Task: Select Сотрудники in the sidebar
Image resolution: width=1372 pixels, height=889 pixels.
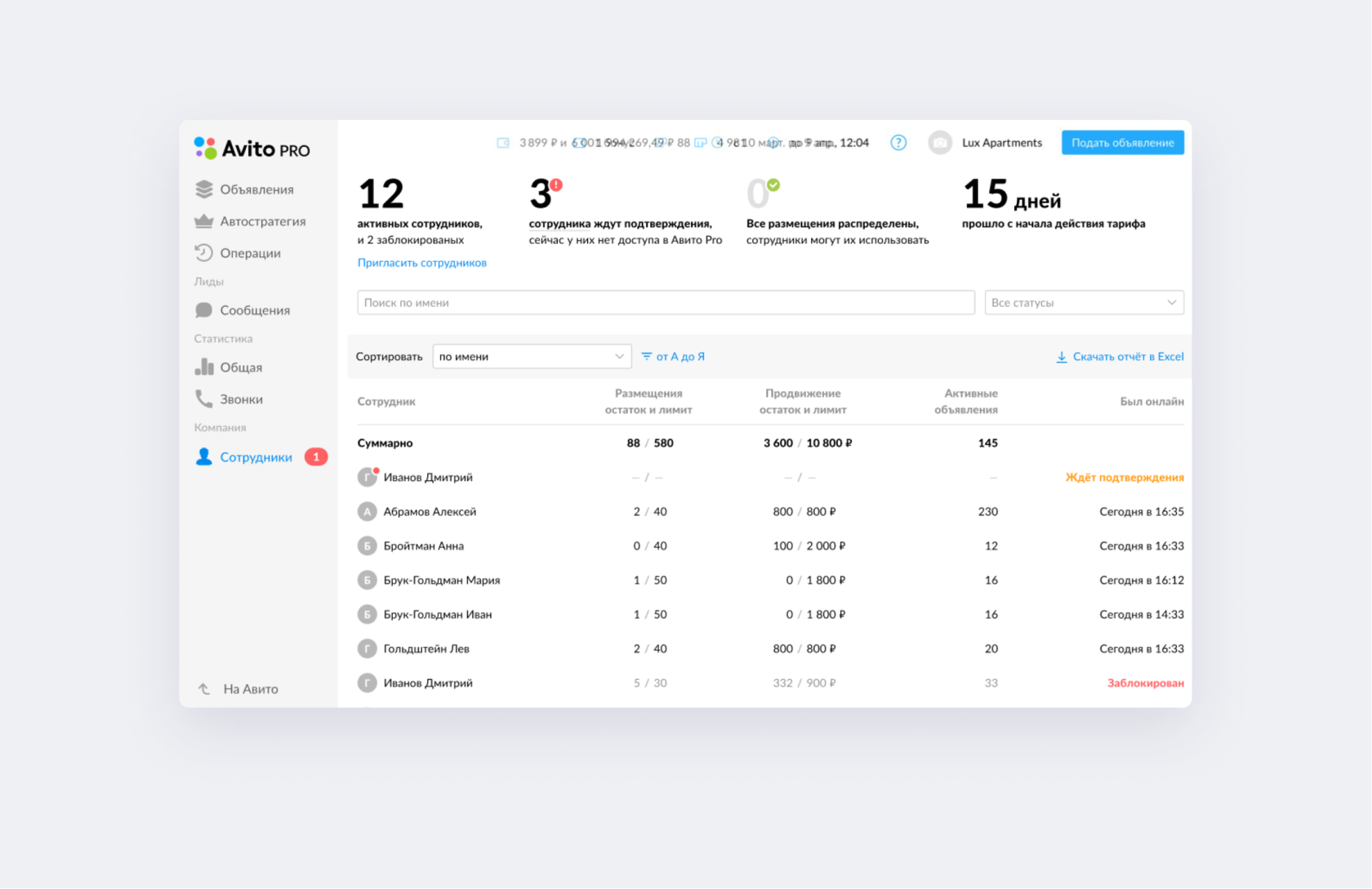Action: coord(256,457)
